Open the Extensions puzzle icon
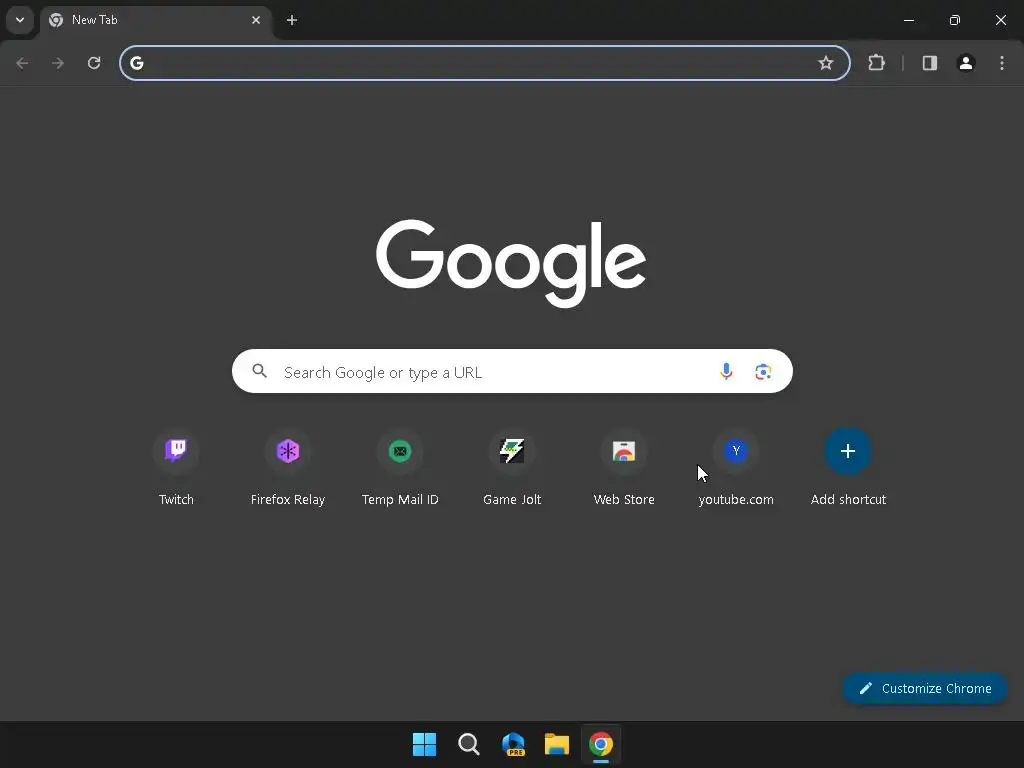Screen dimensions: 1024x768 click(x=876, y=63)
